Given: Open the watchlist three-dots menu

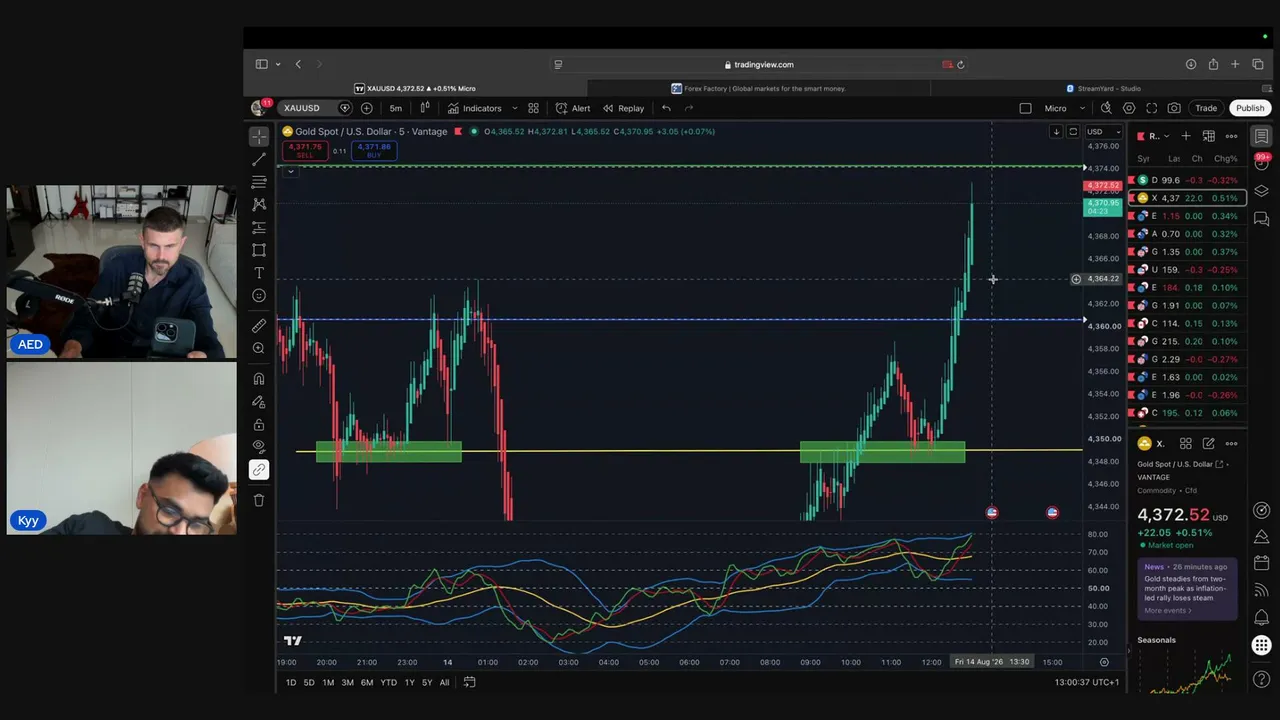Looking at the screenshot, I should click(1232, 136).
